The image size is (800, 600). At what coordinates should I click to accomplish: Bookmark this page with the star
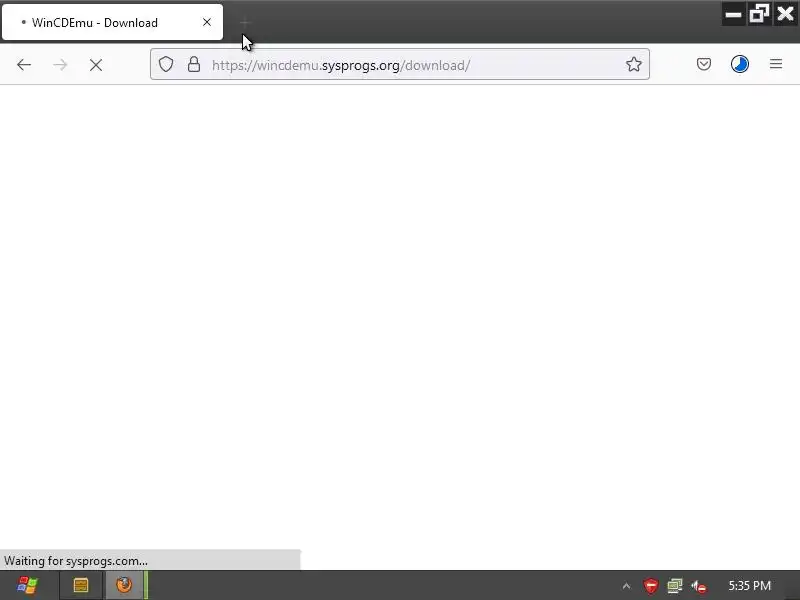pyautogui.click(x=634, y=64)
